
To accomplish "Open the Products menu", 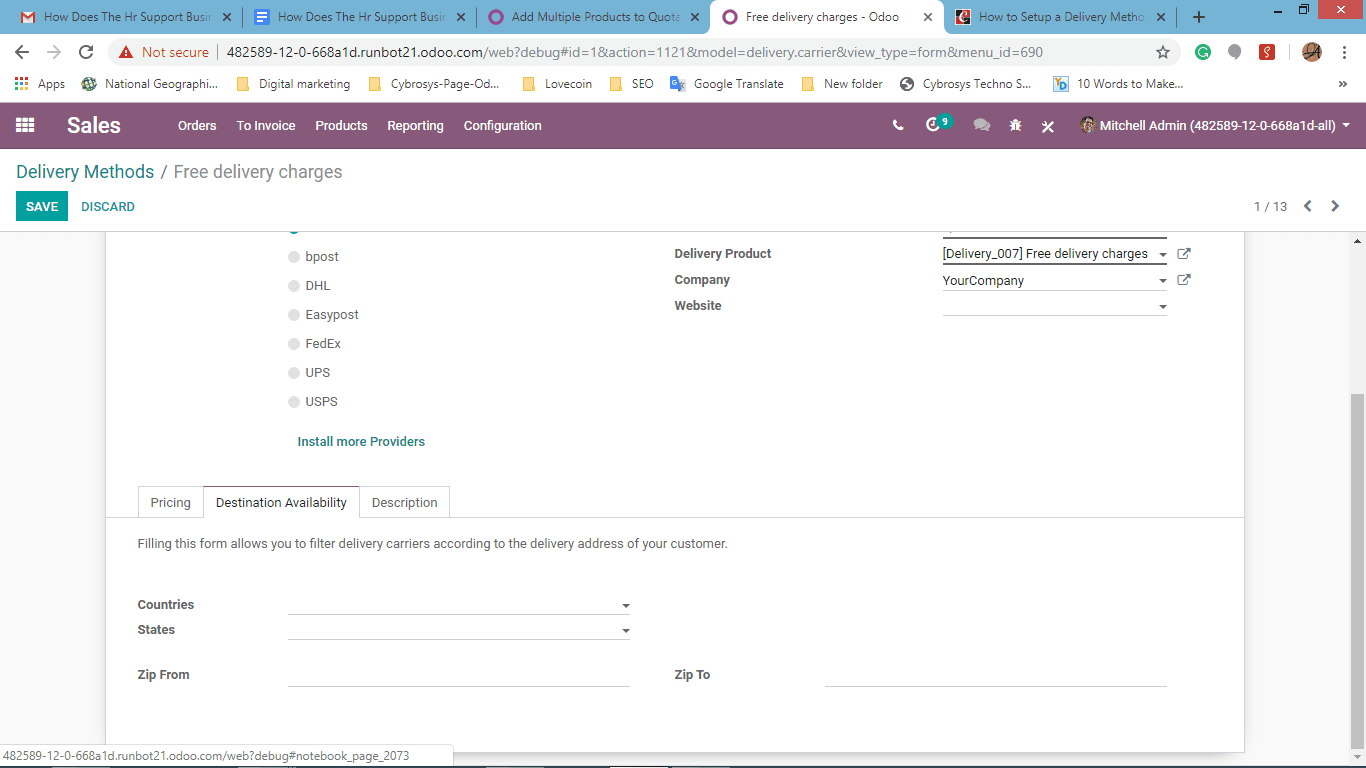I will (341, 125).
